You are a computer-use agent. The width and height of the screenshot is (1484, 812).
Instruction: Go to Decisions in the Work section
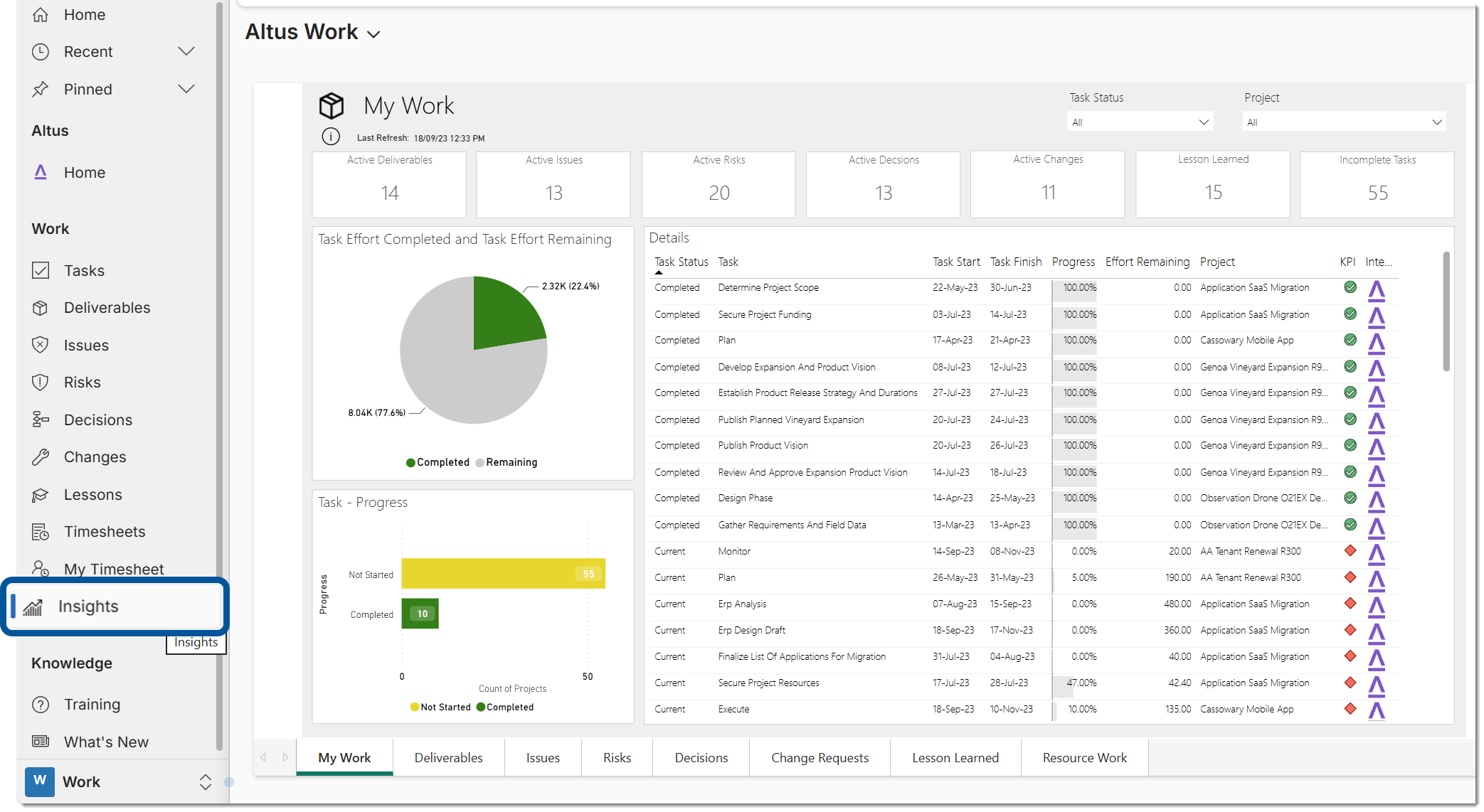pyautogui.click(x=97, y=420)
